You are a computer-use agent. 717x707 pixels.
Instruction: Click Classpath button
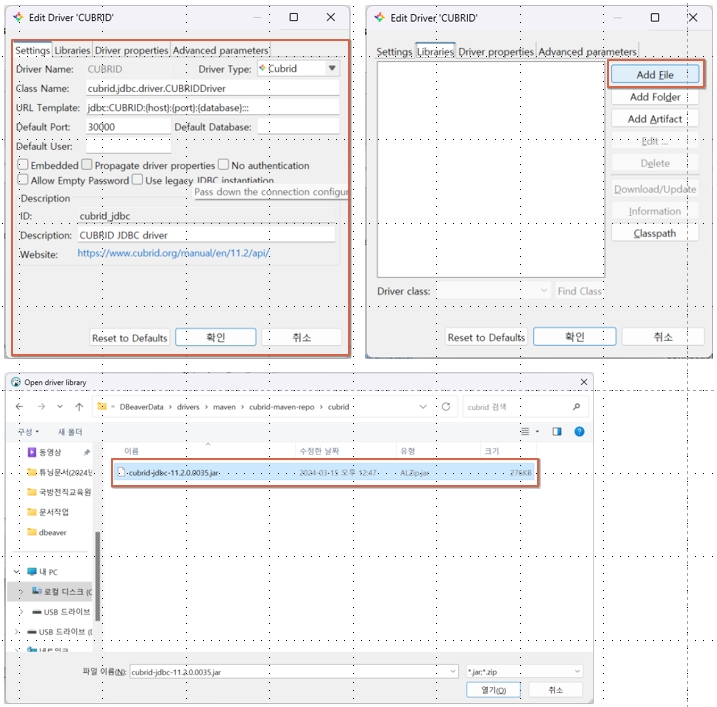click(655, 233)
